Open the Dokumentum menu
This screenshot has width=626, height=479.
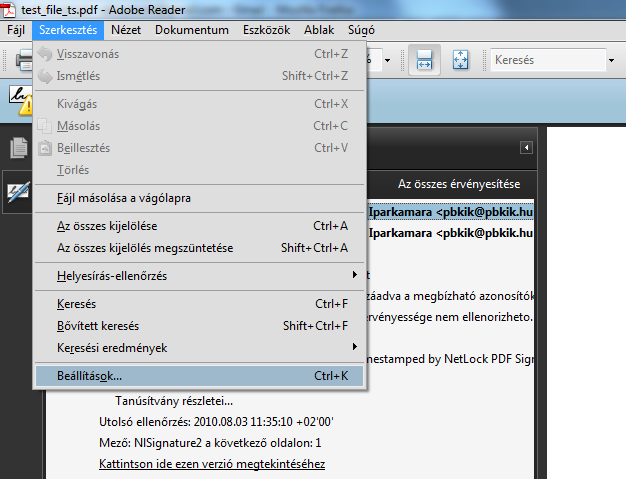[x=192, y=30]
